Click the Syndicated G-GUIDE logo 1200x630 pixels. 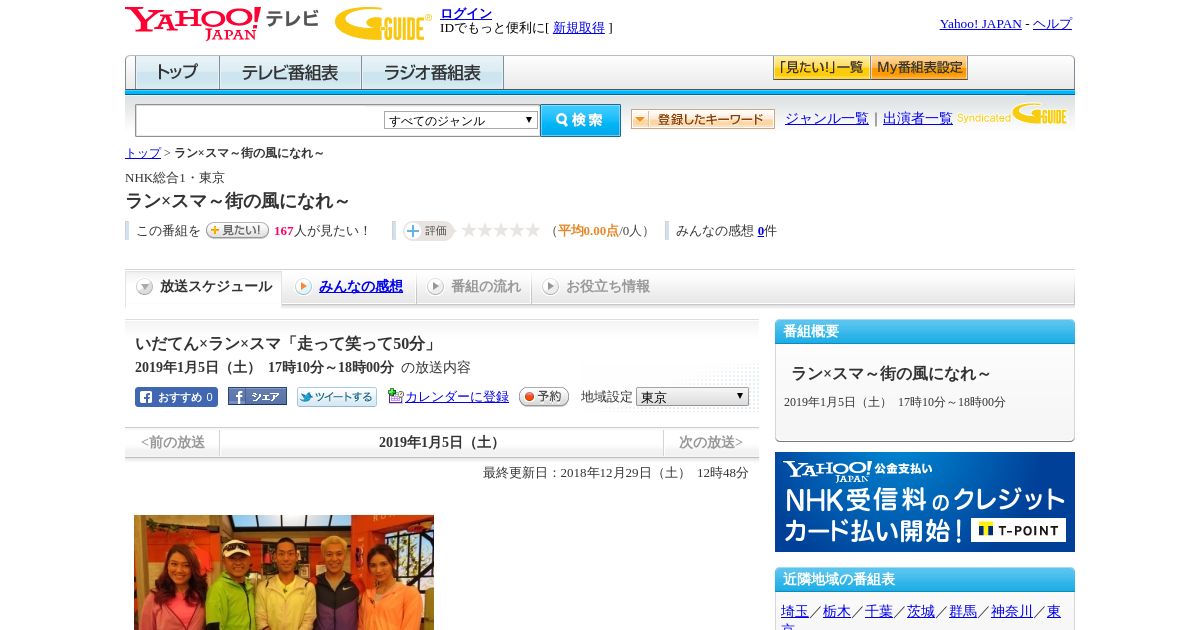(1012, 115)
